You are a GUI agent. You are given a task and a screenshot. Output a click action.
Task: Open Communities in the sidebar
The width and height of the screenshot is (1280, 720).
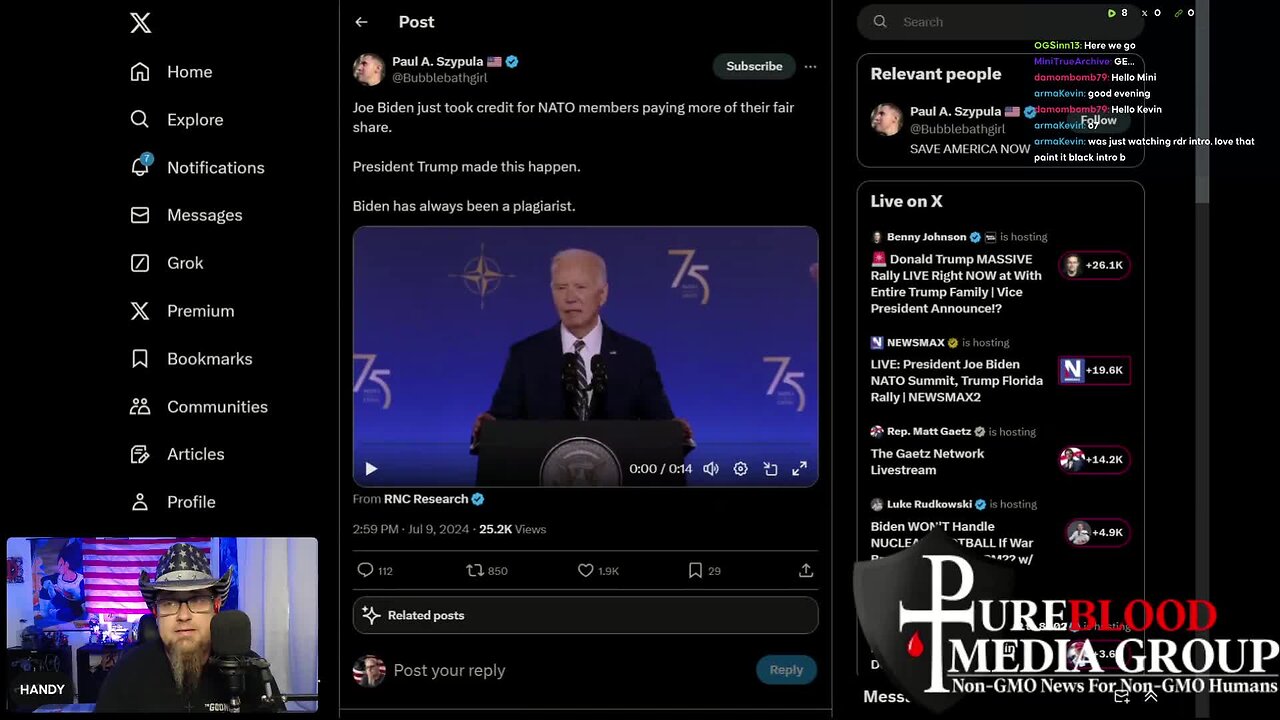coord(199,407)
